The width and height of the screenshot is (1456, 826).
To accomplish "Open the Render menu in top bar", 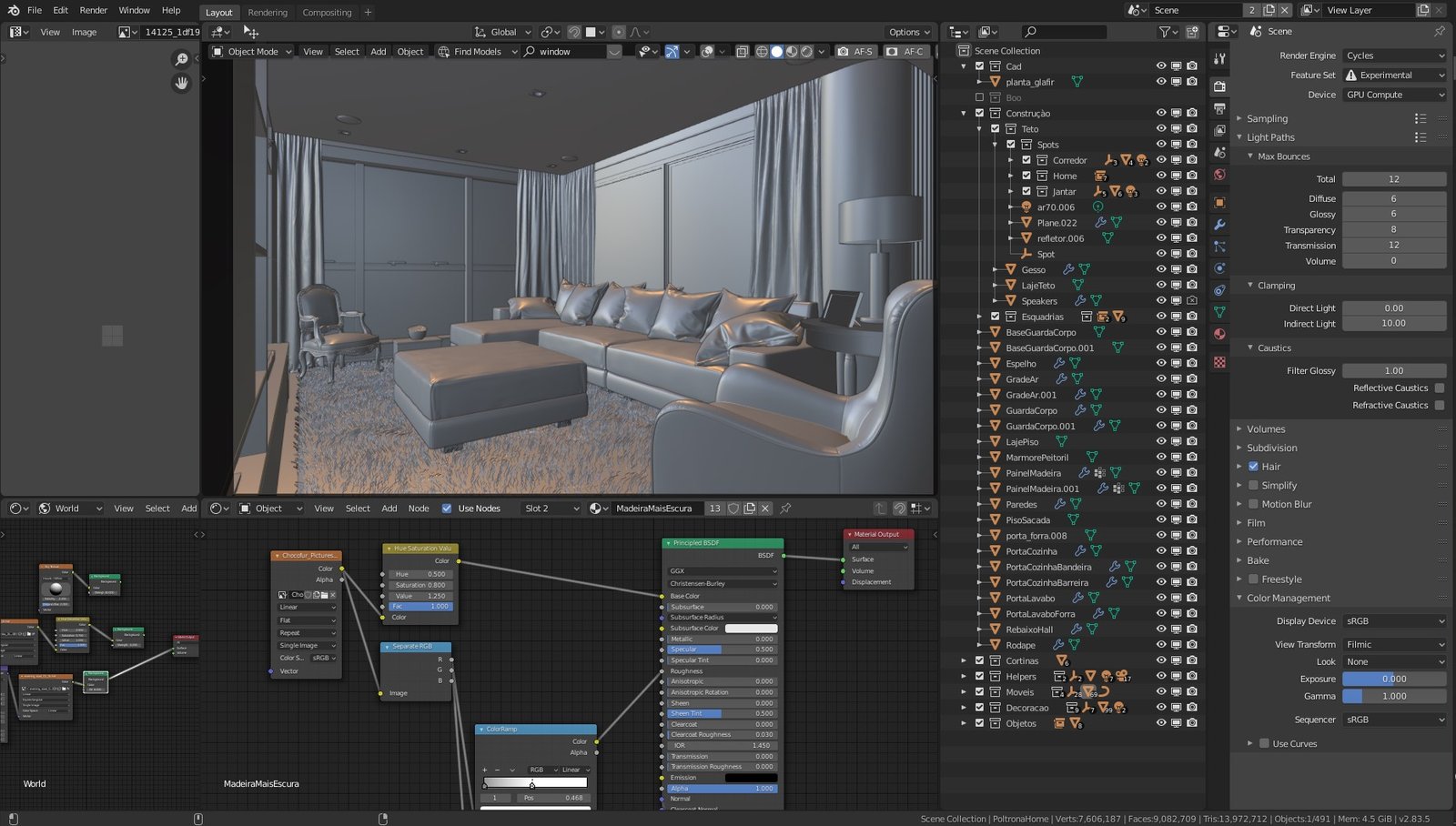I will [94, 10].
